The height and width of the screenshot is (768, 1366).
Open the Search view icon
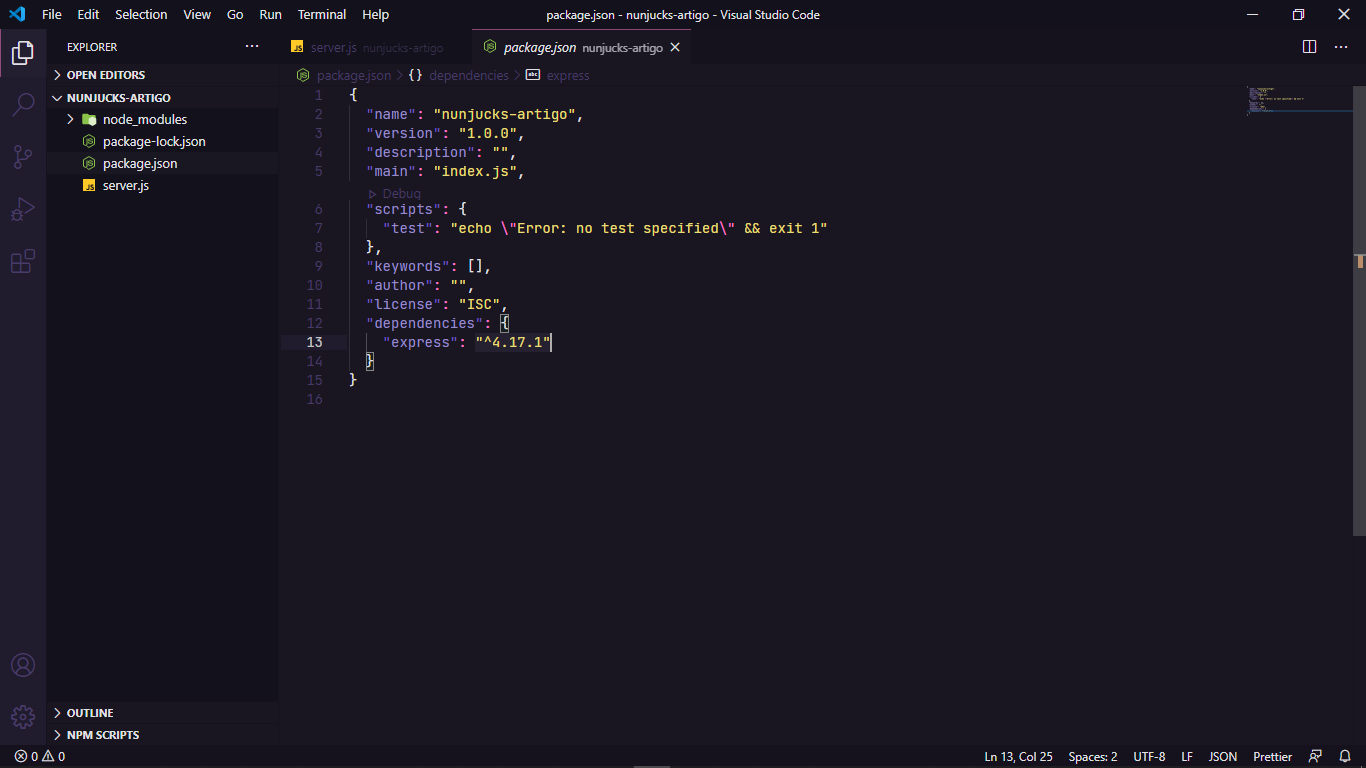[x=23, y=105]
